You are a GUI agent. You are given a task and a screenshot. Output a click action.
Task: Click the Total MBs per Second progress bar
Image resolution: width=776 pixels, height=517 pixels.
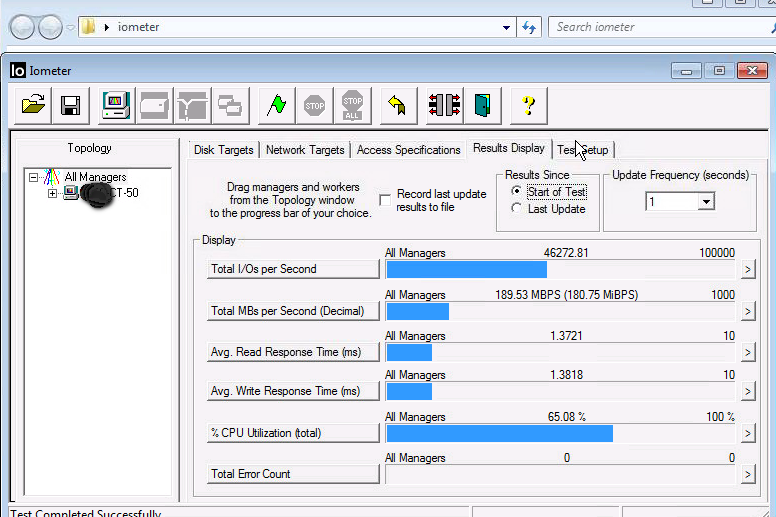click(x=560, y=311)
